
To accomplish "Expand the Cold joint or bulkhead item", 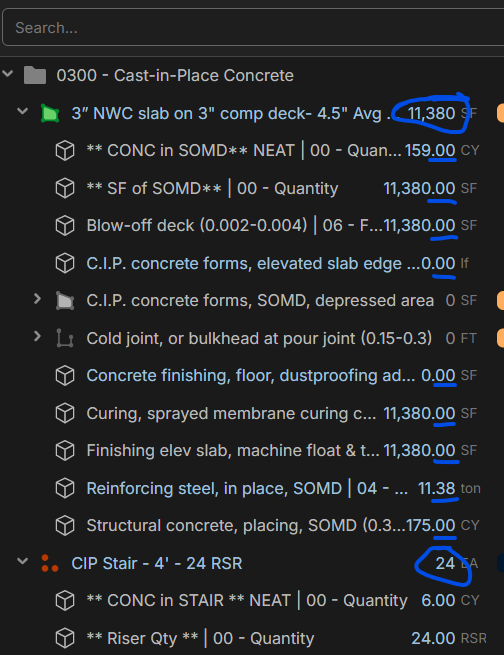I will pyautogui.click(x=37, y=336).
